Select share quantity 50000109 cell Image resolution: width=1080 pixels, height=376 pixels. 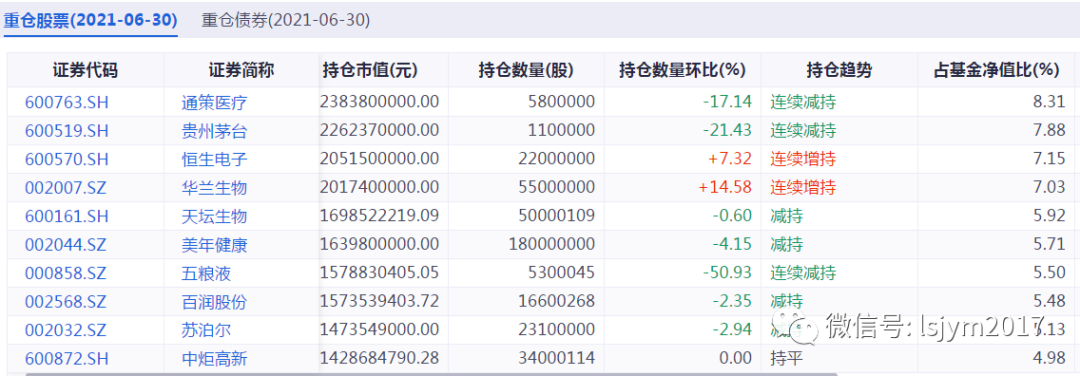coord(557,216)
